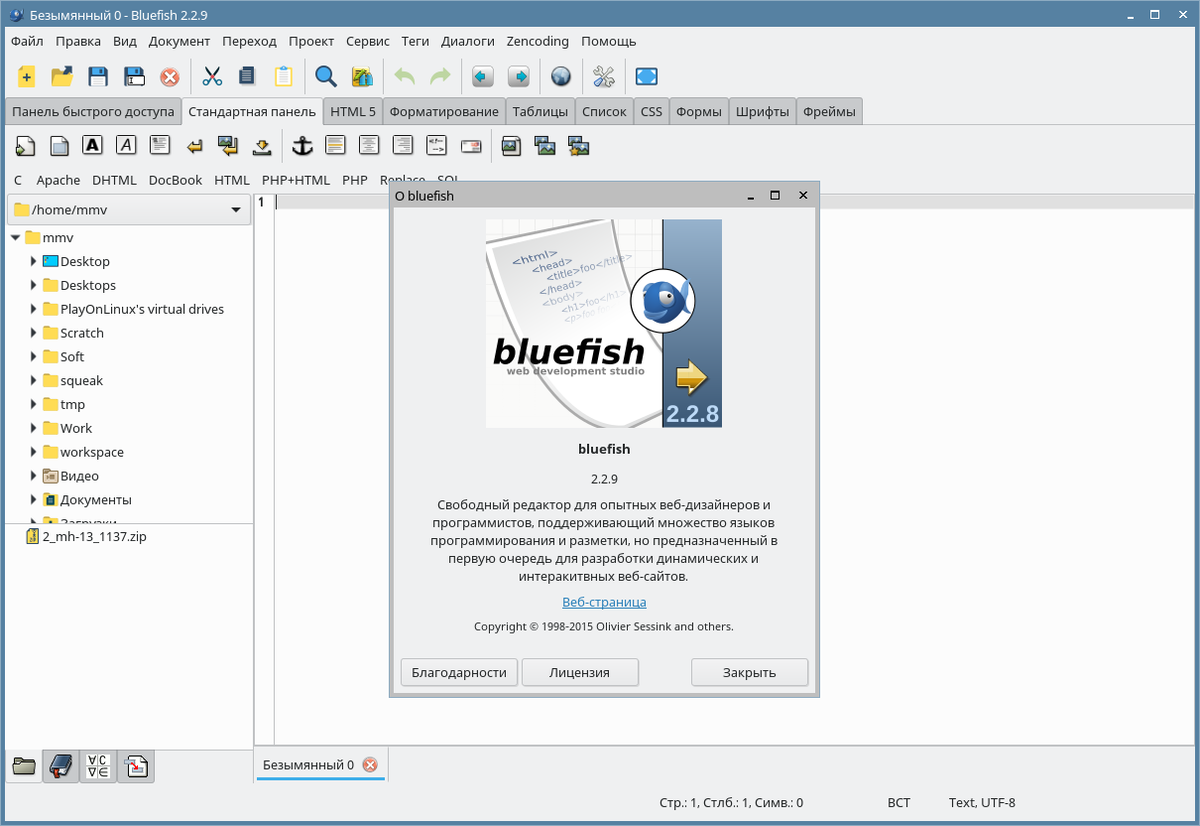
Task: Insert body tag with the blank page icon
Action: click(60, 146)
